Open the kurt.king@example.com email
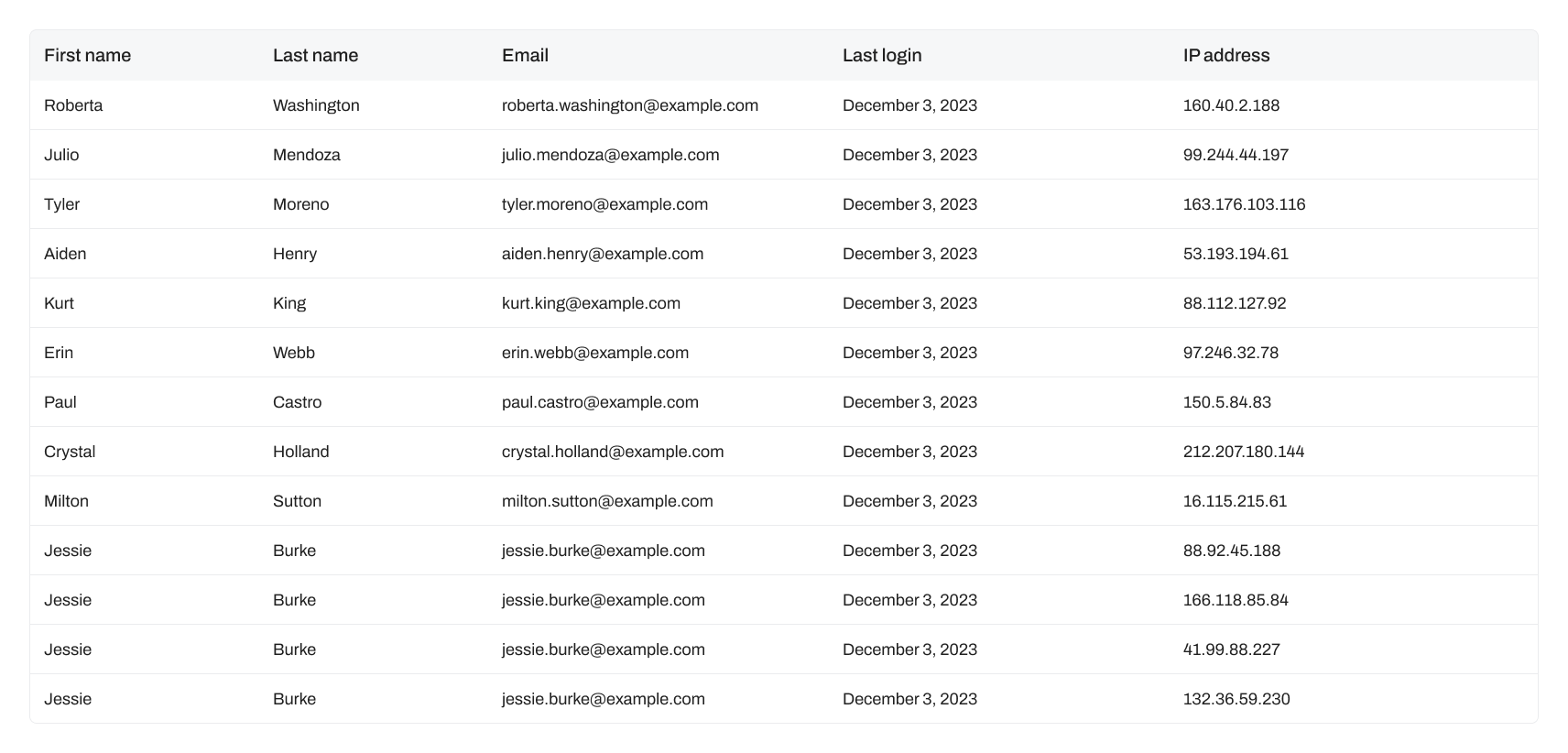This screenshot has height=753, width=1568. pyautogui.click(x=591, y=303)
